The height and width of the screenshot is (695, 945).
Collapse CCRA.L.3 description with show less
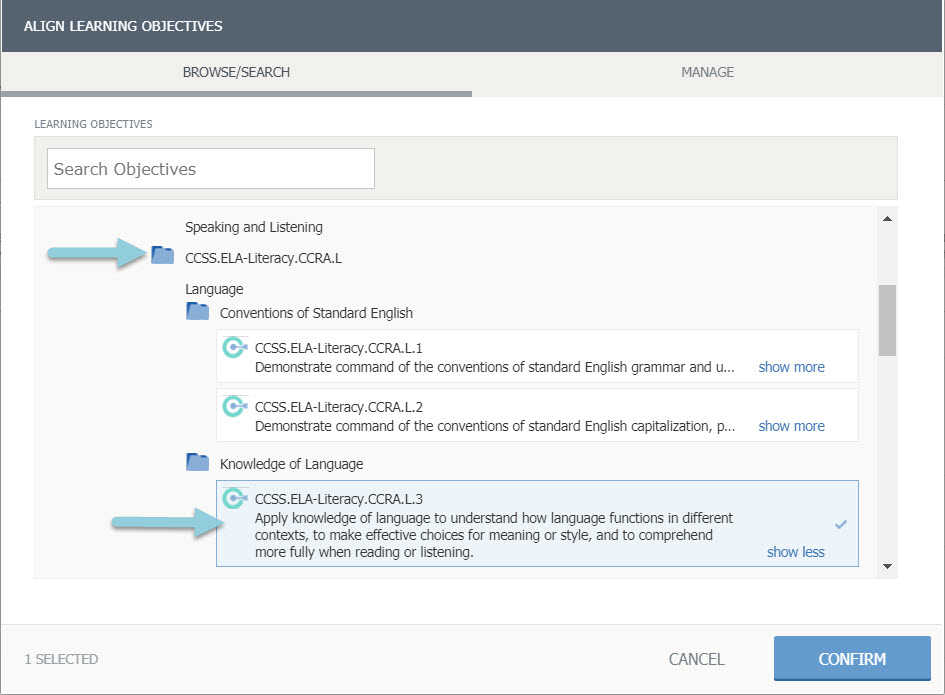(796, 552)
